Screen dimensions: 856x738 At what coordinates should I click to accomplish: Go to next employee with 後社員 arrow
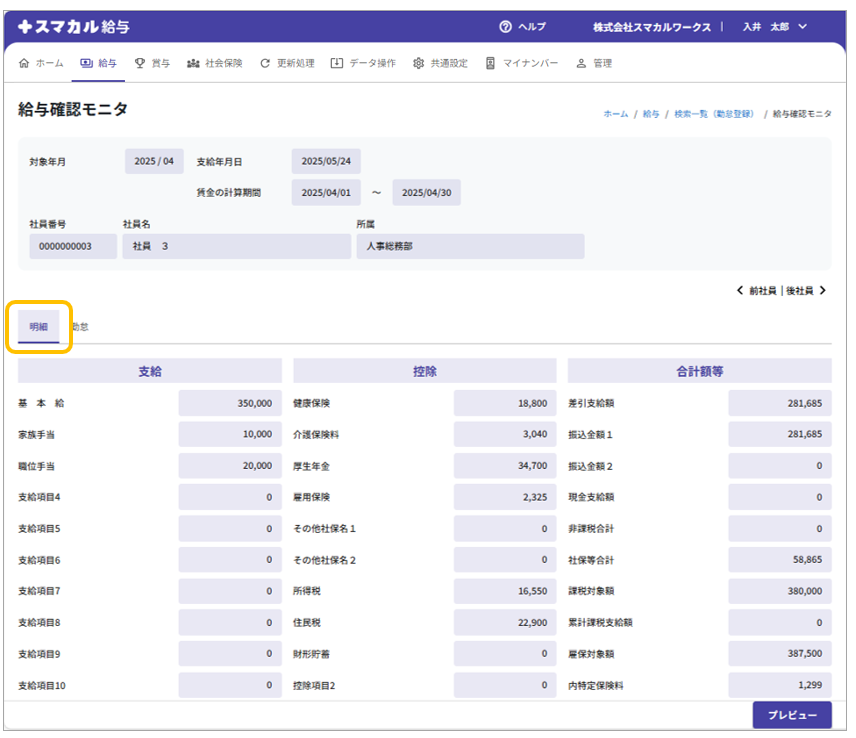pyautogui.click(x=822, y=291)
